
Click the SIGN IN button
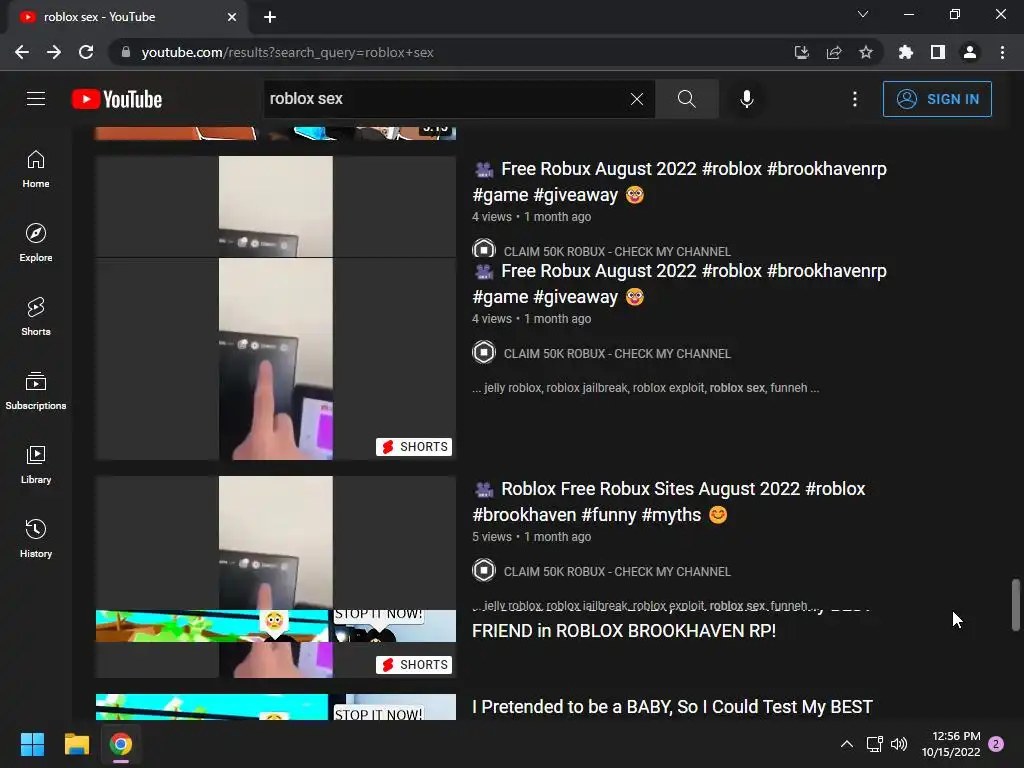937,99
